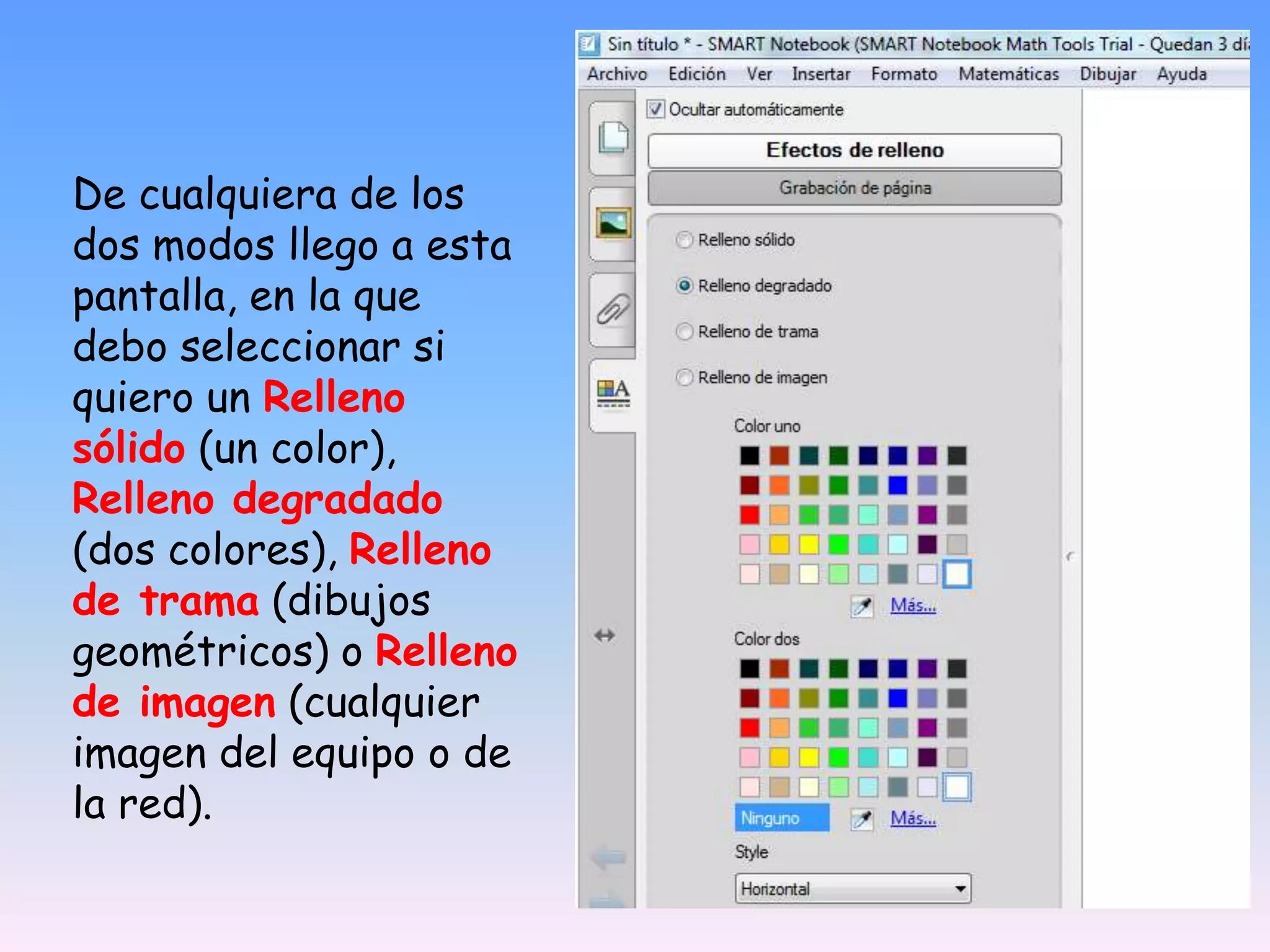
Task: Pick yellow swatch in Color uno
Action: pyautogui.click(x=809, y=544)
